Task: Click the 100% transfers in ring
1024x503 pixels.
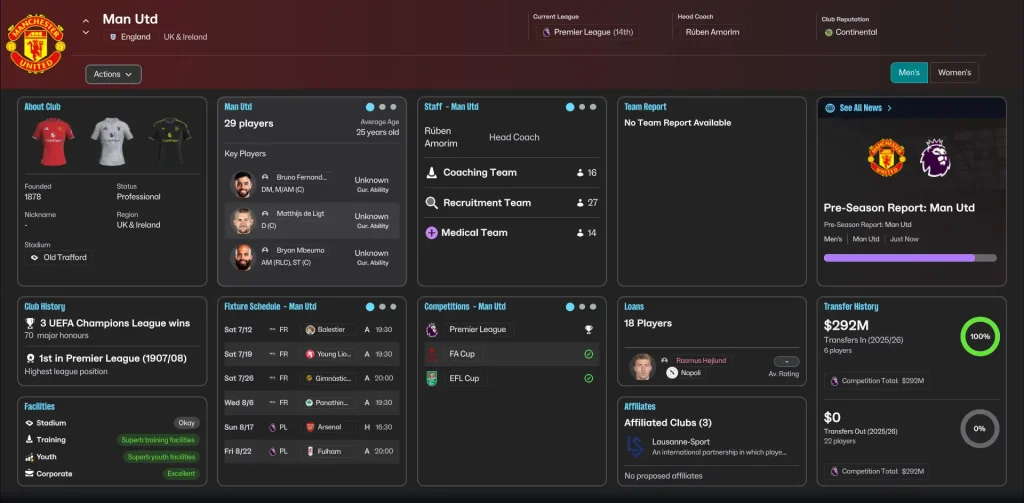Action: tap(980, 336)
